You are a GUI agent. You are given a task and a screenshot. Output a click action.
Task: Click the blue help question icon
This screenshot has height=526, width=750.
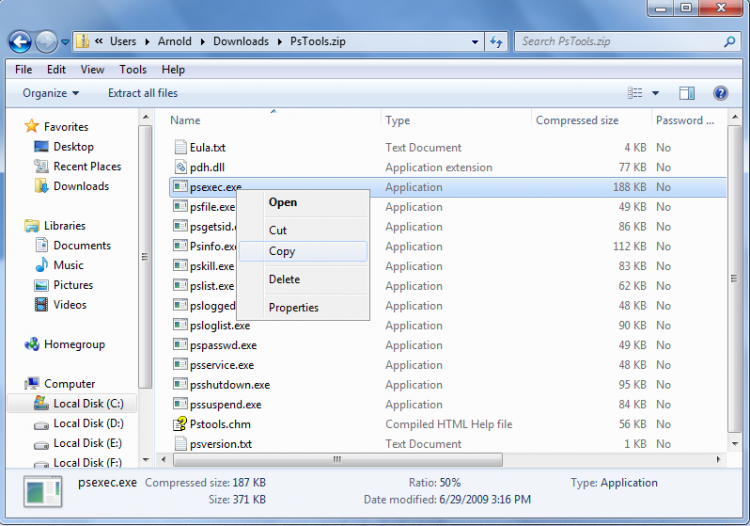(x=720, y=93)
